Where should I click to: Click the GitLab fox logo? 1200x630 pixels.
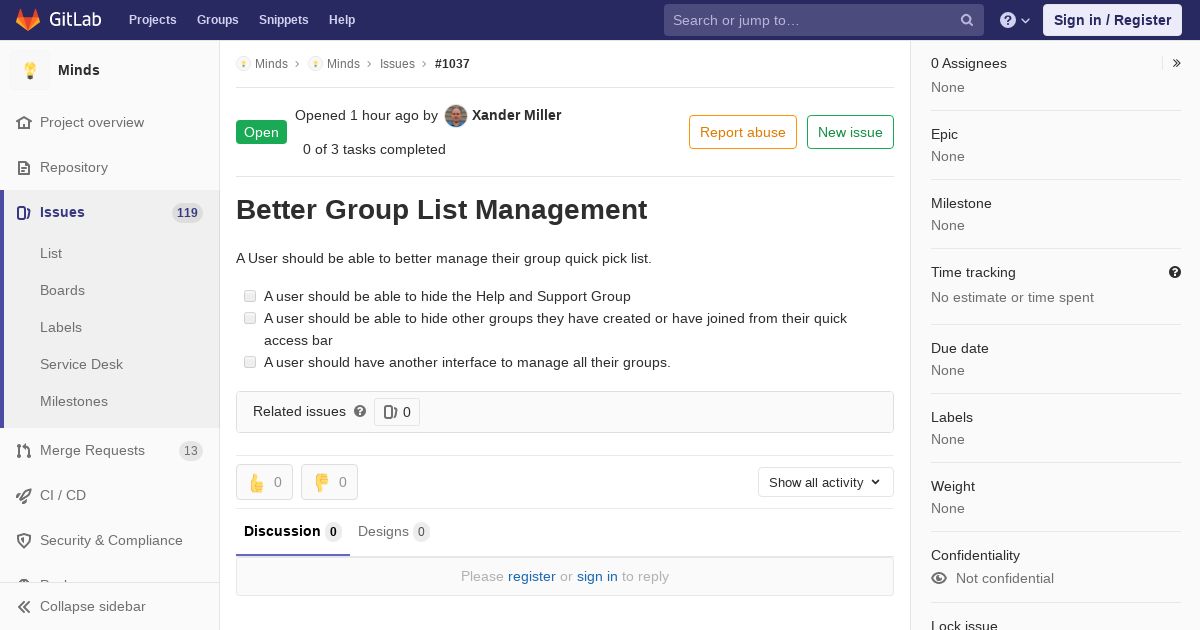28,20
